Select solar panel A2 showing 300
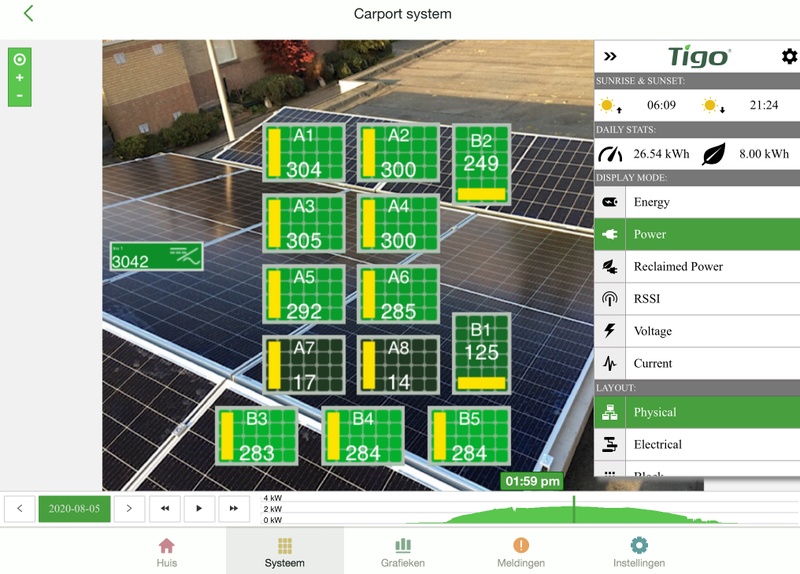 (398, 152)
